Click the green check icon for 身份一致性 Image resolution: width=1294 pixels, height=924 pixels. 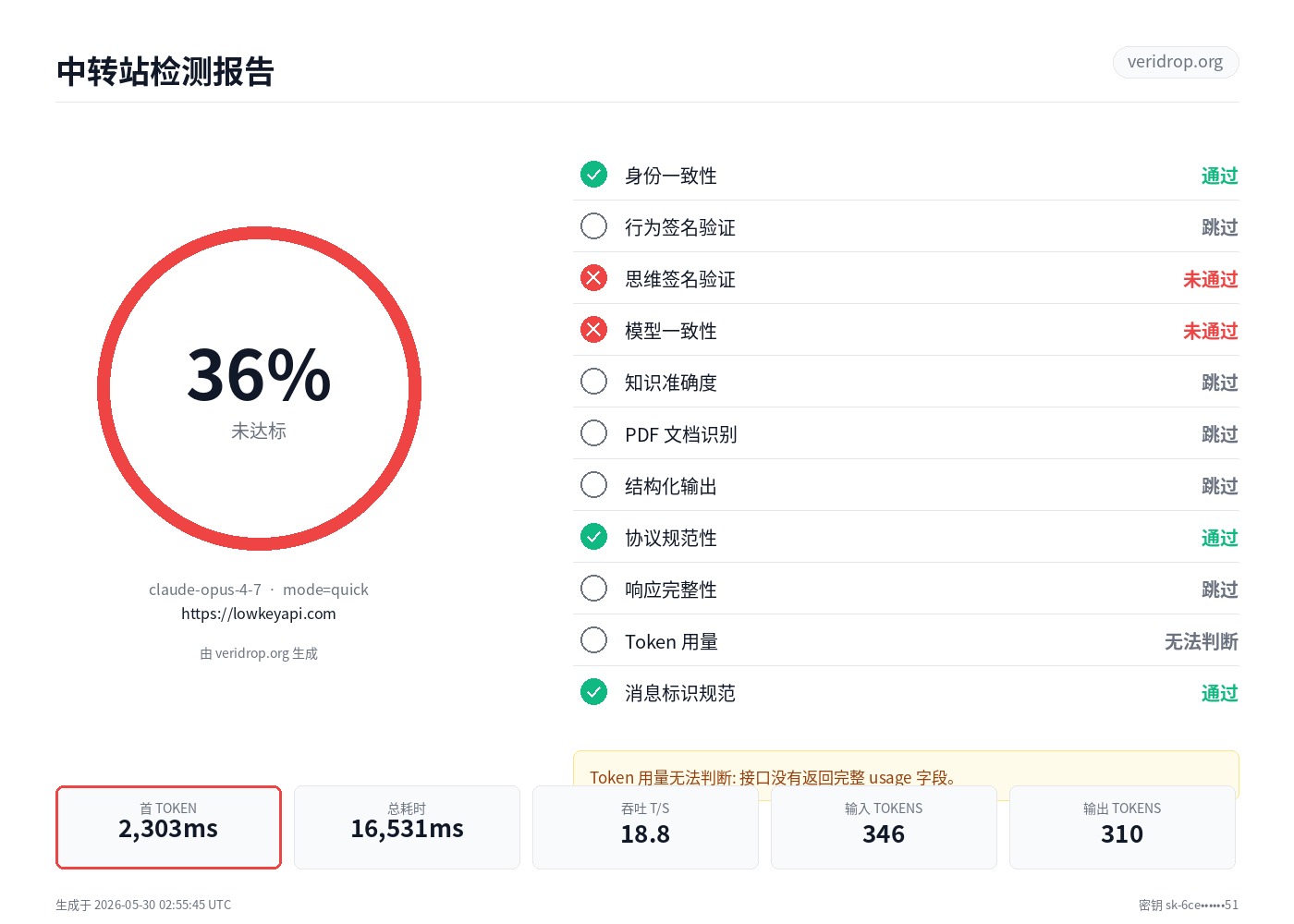[x=593, y=175]
